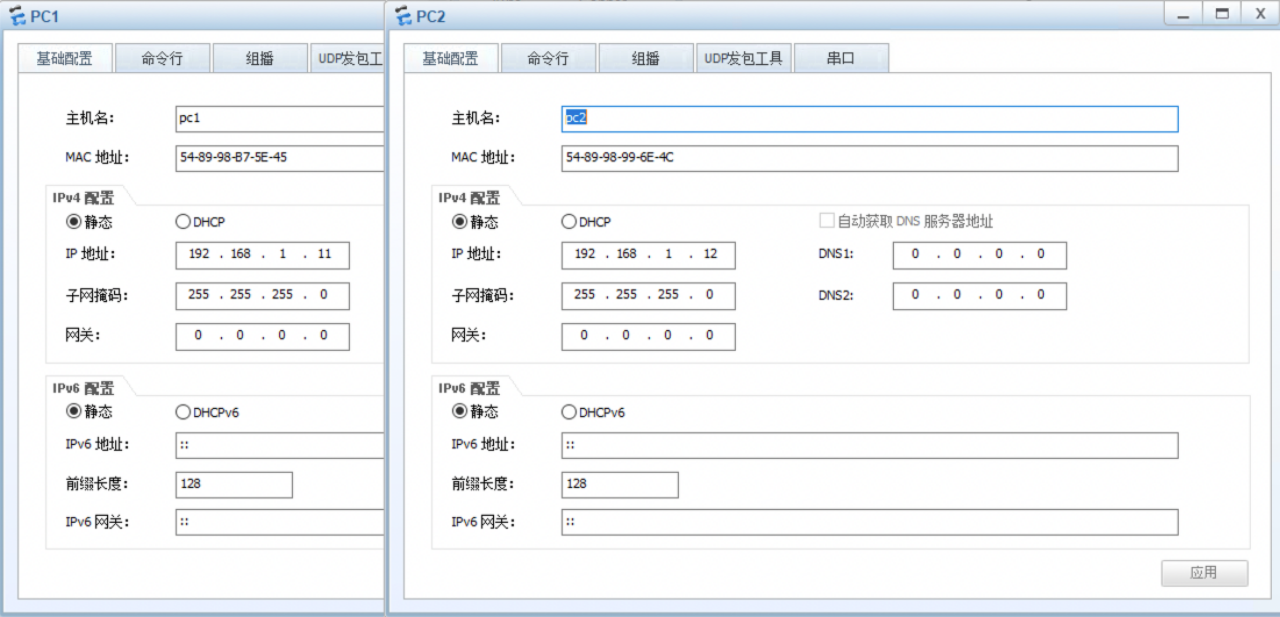Switch to 组播 tab in PC1
Screen dimensions: 1280x617
click(260, 59)
